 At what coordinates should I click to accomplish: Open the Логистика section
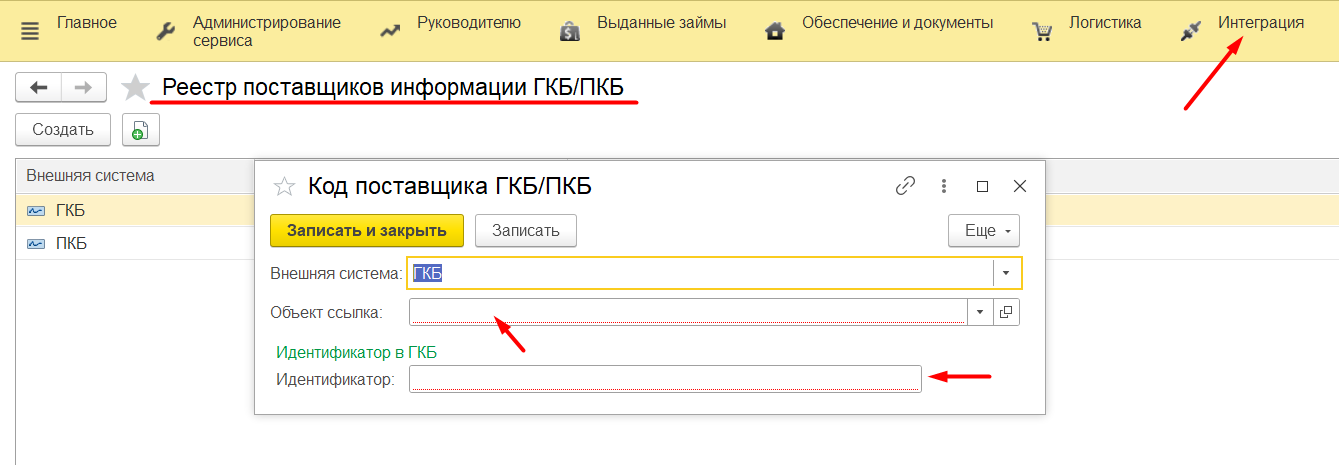coord(1105,22)
